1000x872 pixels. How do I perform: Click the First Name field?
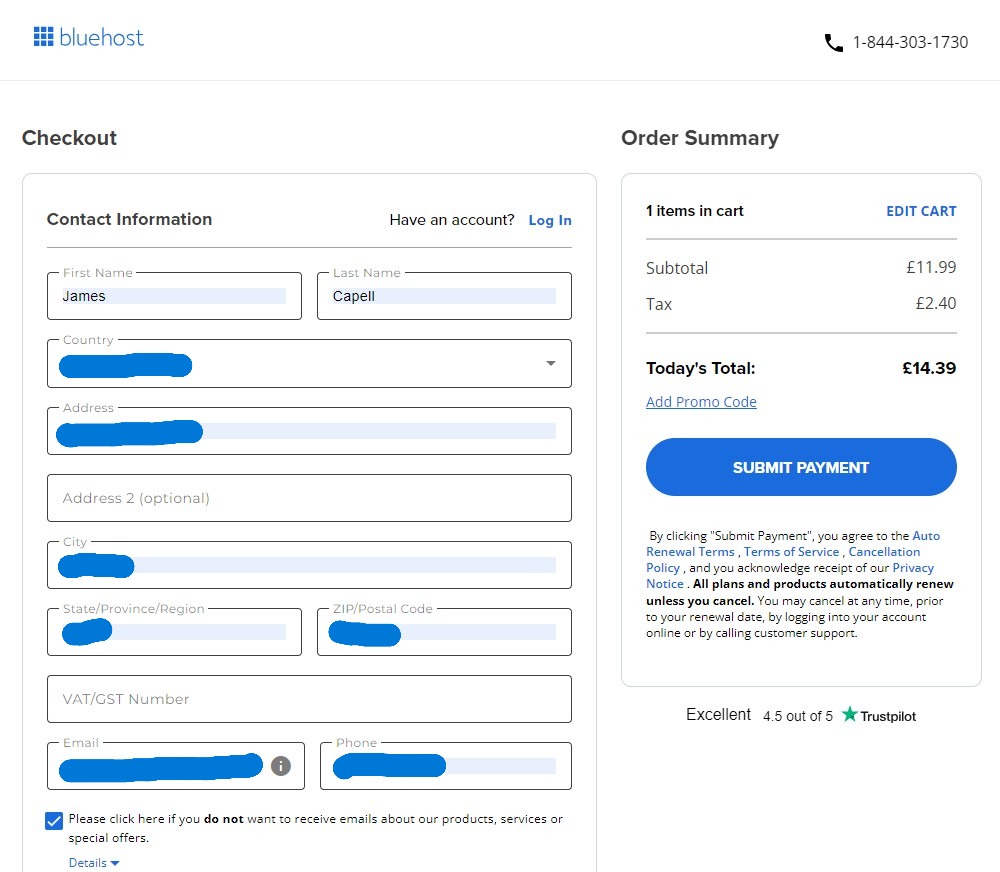click(x=174, y=296)
